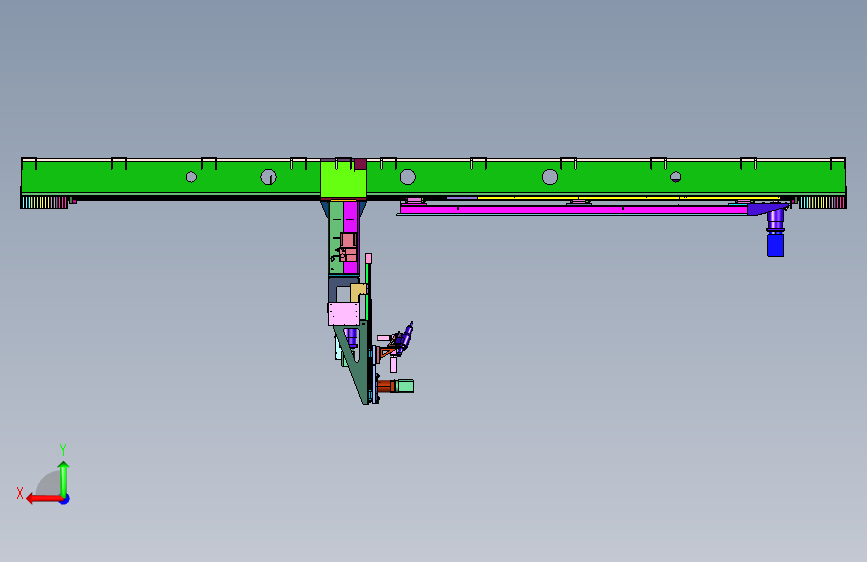Select the bright lime carriage block on beam
This screenshot has width=867, height=562.
point(343,179)
